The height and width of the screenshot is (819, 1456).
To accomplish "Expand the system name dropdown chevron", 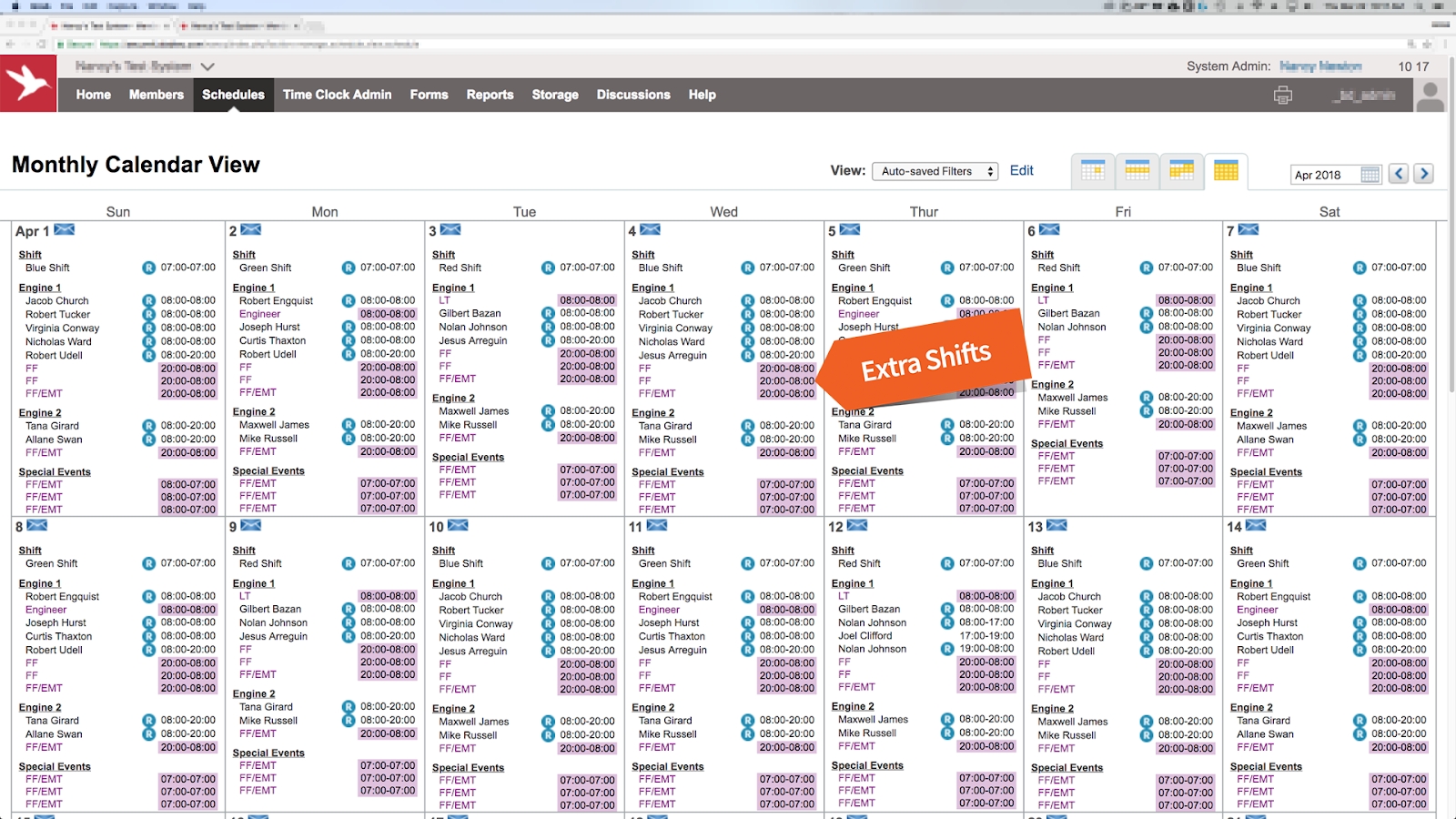I will tap(207, 66).
